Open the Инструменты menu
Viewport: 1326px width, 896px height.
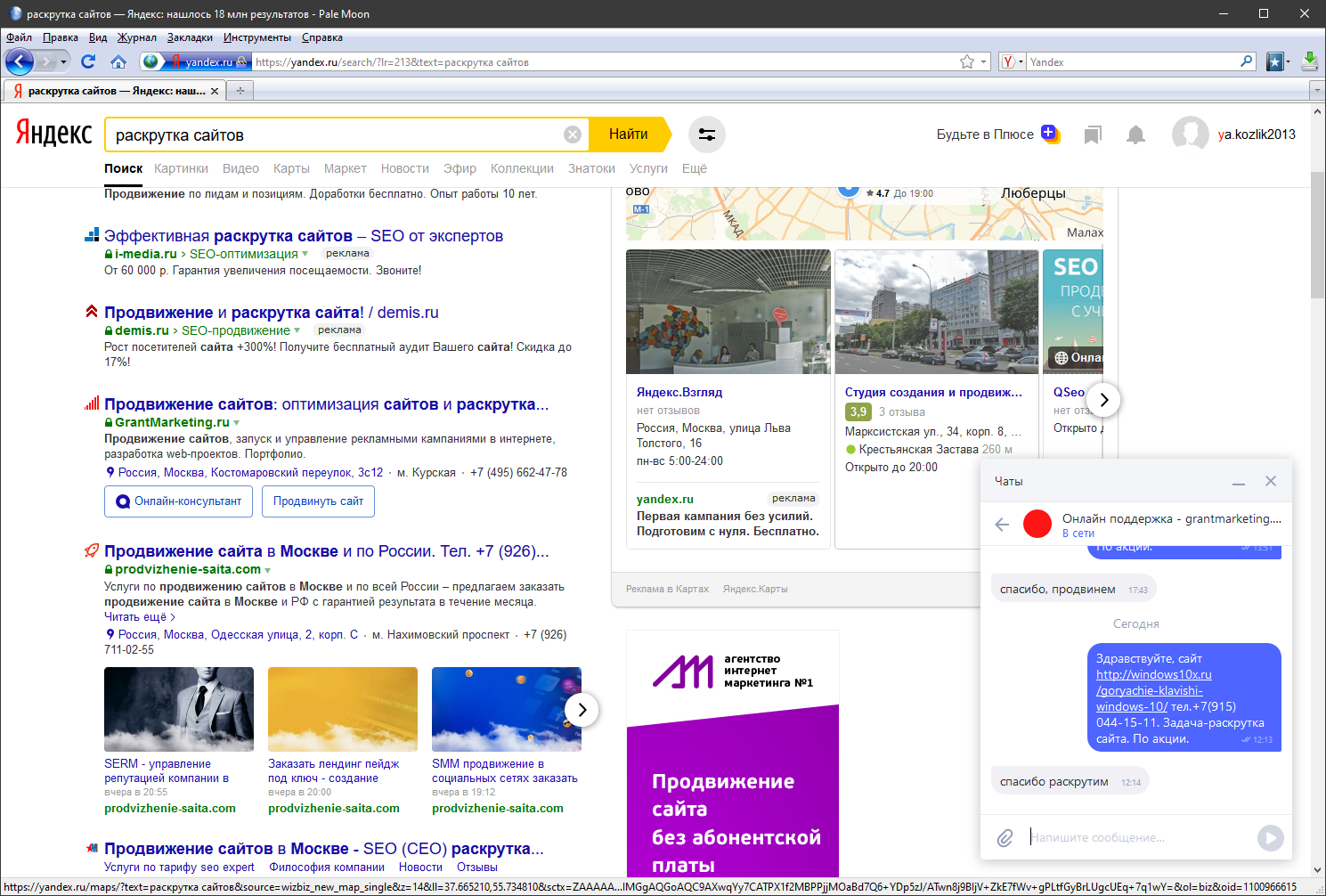pos(256,37)
